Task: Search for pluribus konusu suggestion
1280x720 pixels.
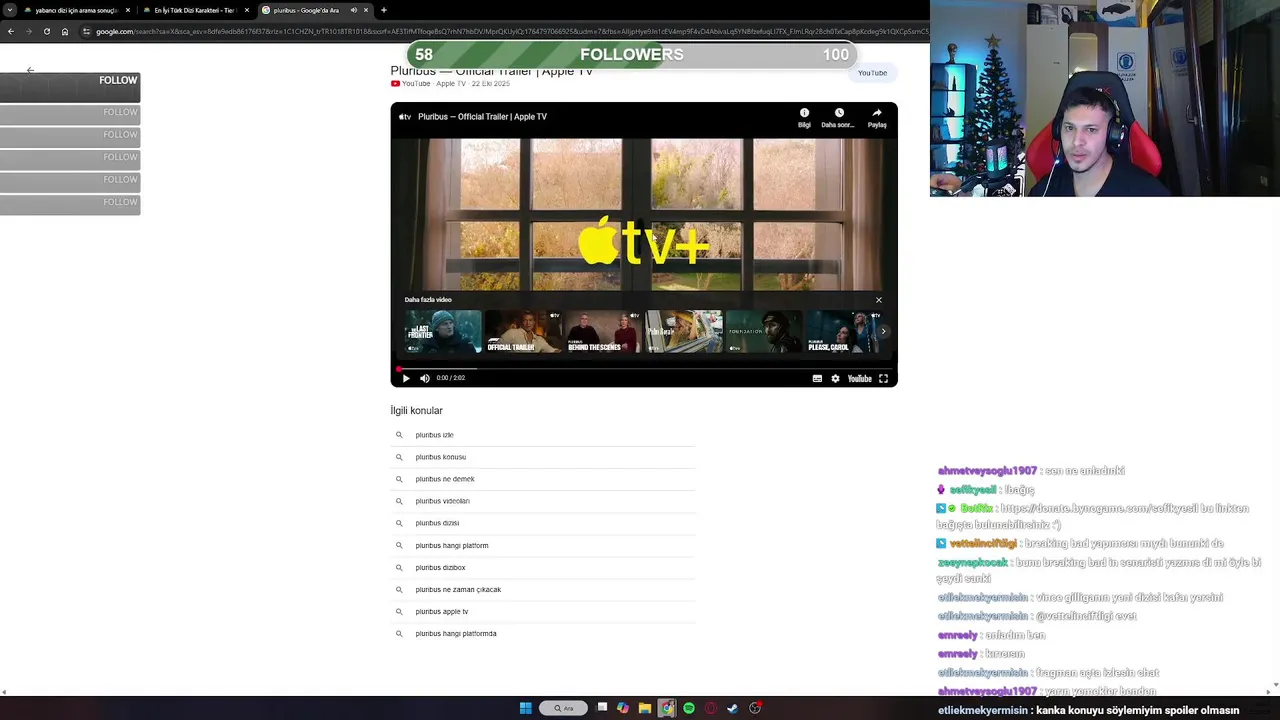Action: tap(542, 457)
